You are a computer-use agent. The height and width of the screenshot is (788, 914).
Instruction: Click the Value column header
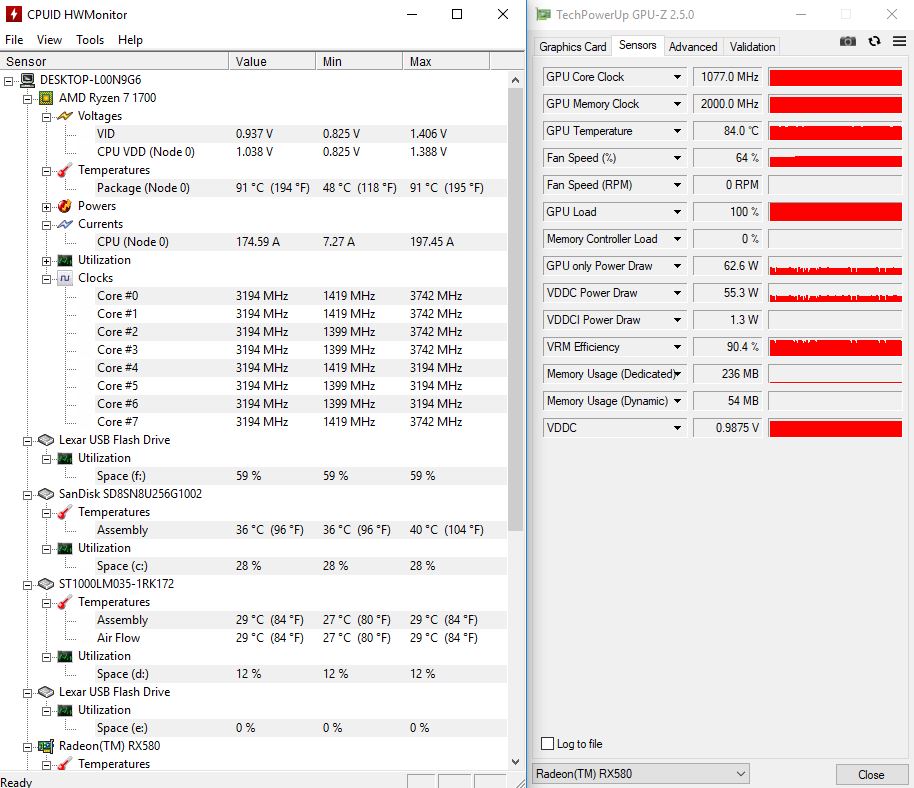[272, 61]
